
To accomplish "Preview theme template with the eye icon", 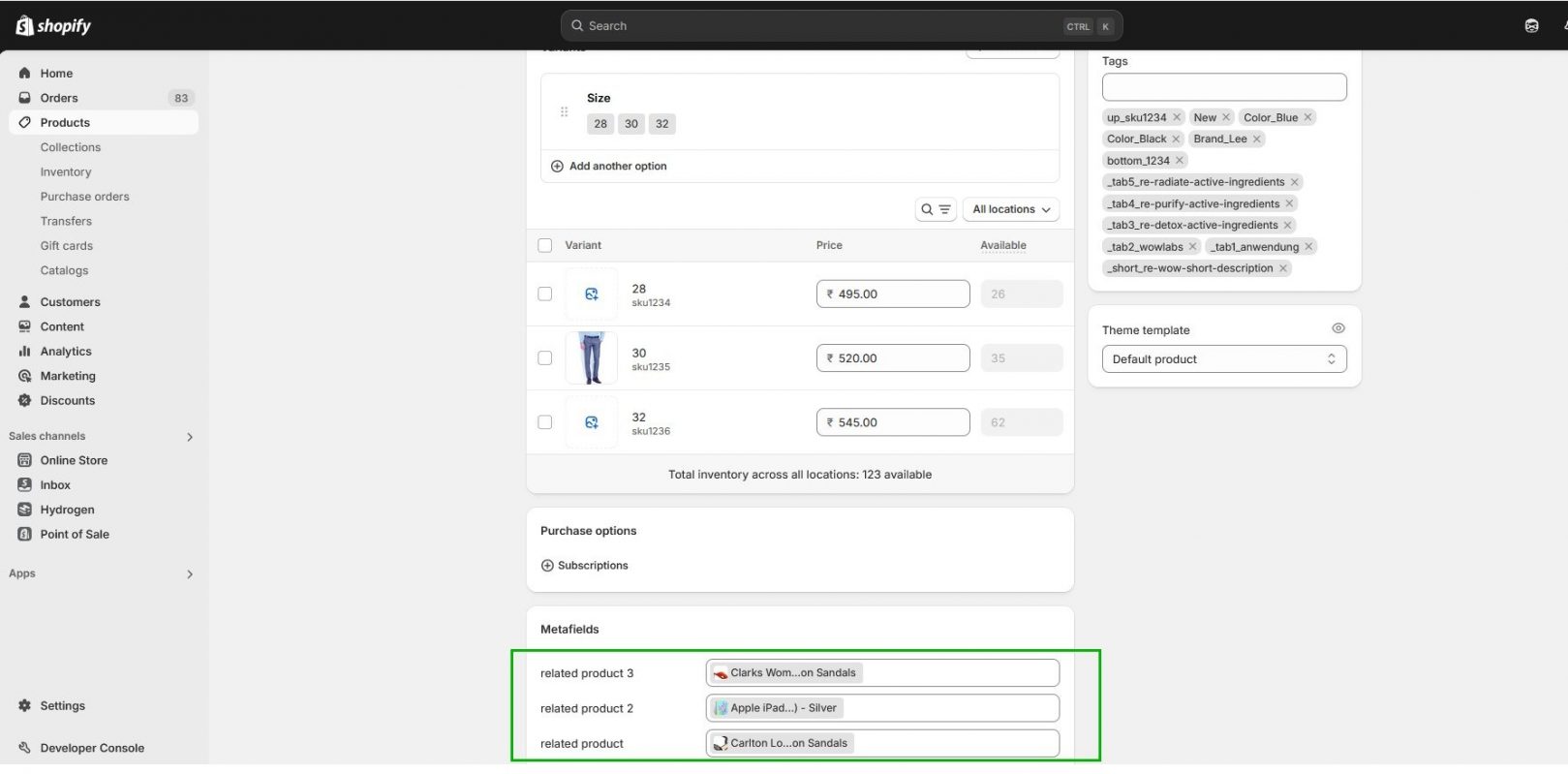I will click(x=1337, y=329).
